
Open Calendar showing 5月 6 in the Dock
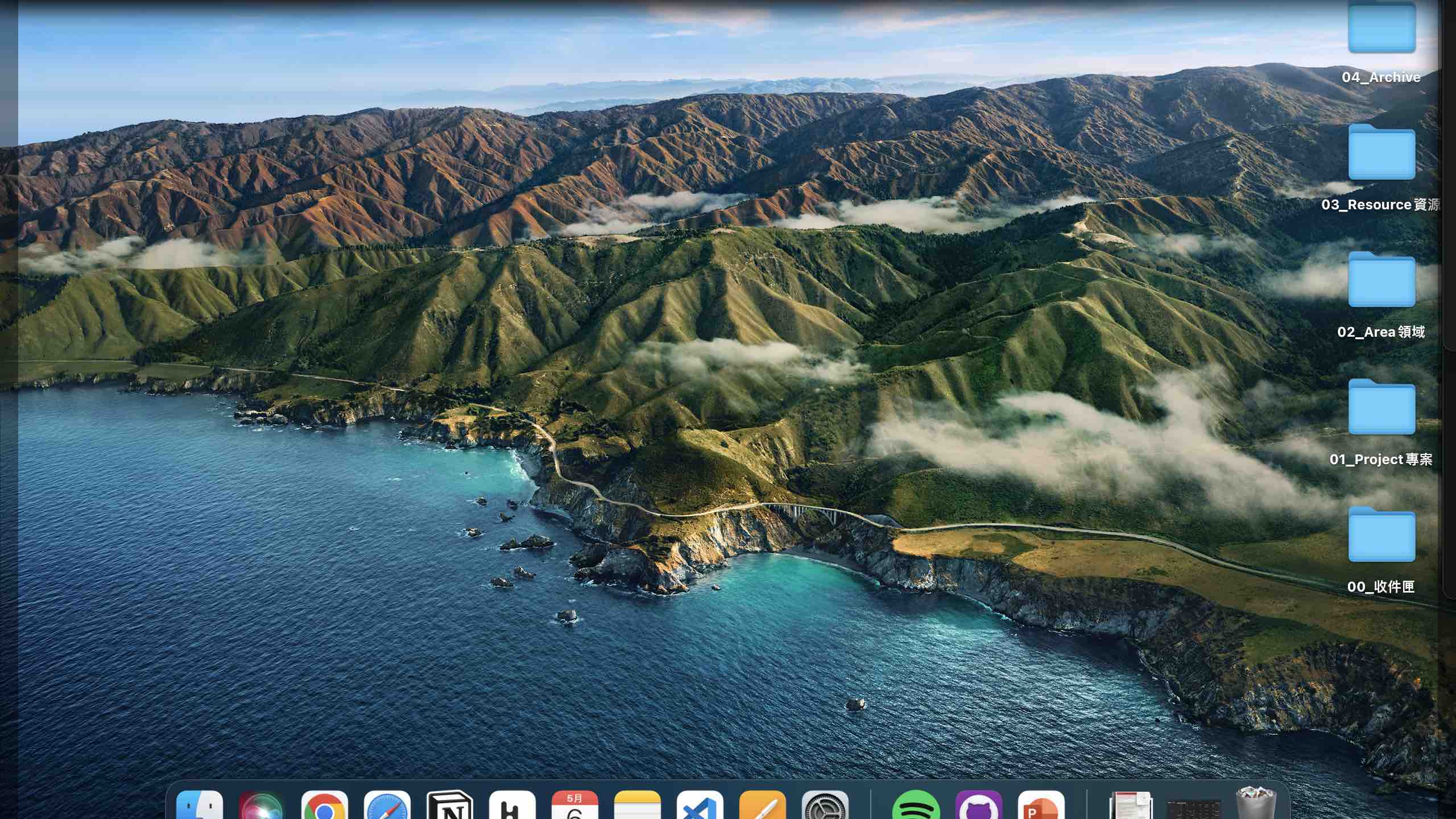click(x=575, y=805)
